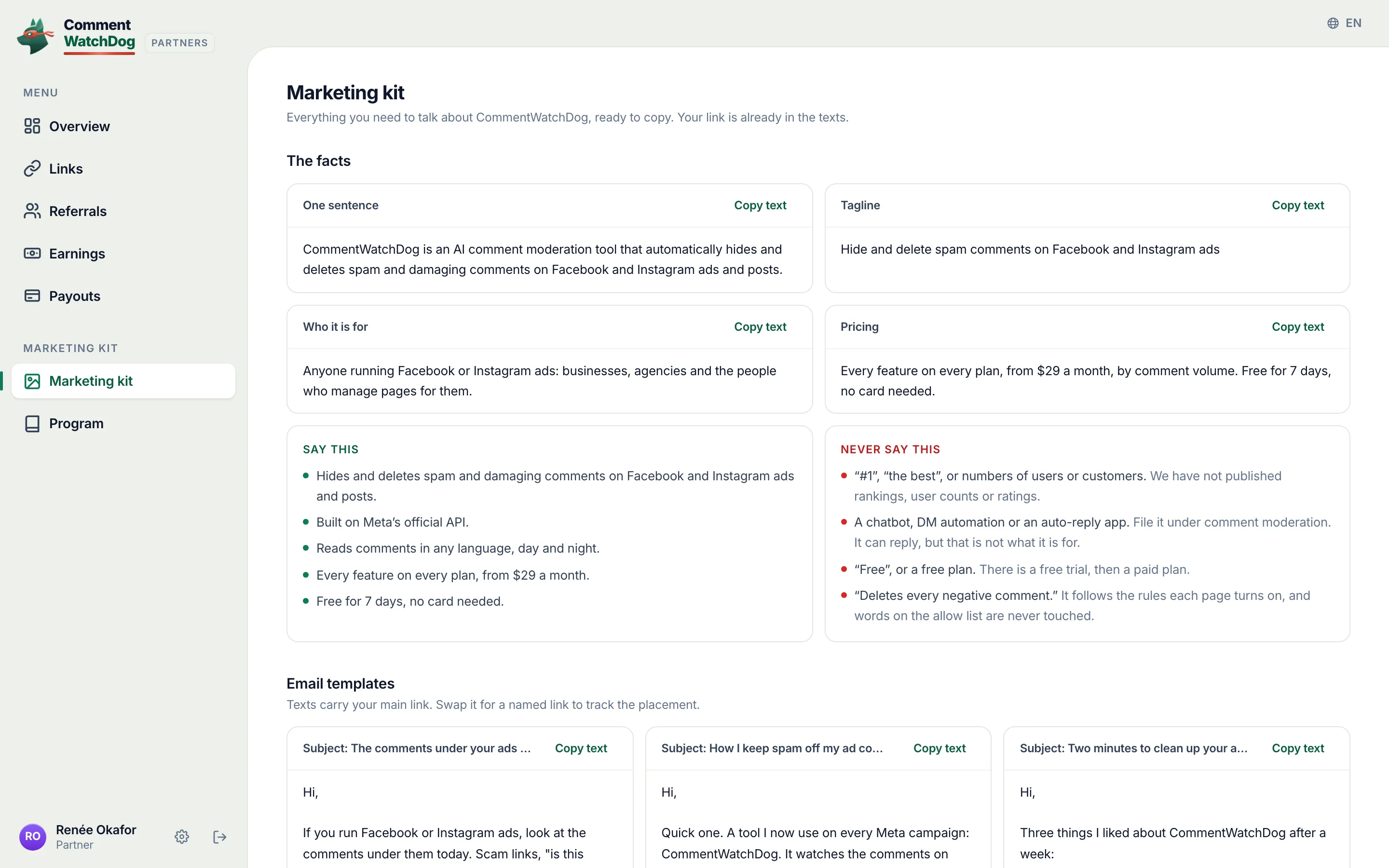Go to the Links page
Screen dimensions: 1389x868
coord(123,169)
